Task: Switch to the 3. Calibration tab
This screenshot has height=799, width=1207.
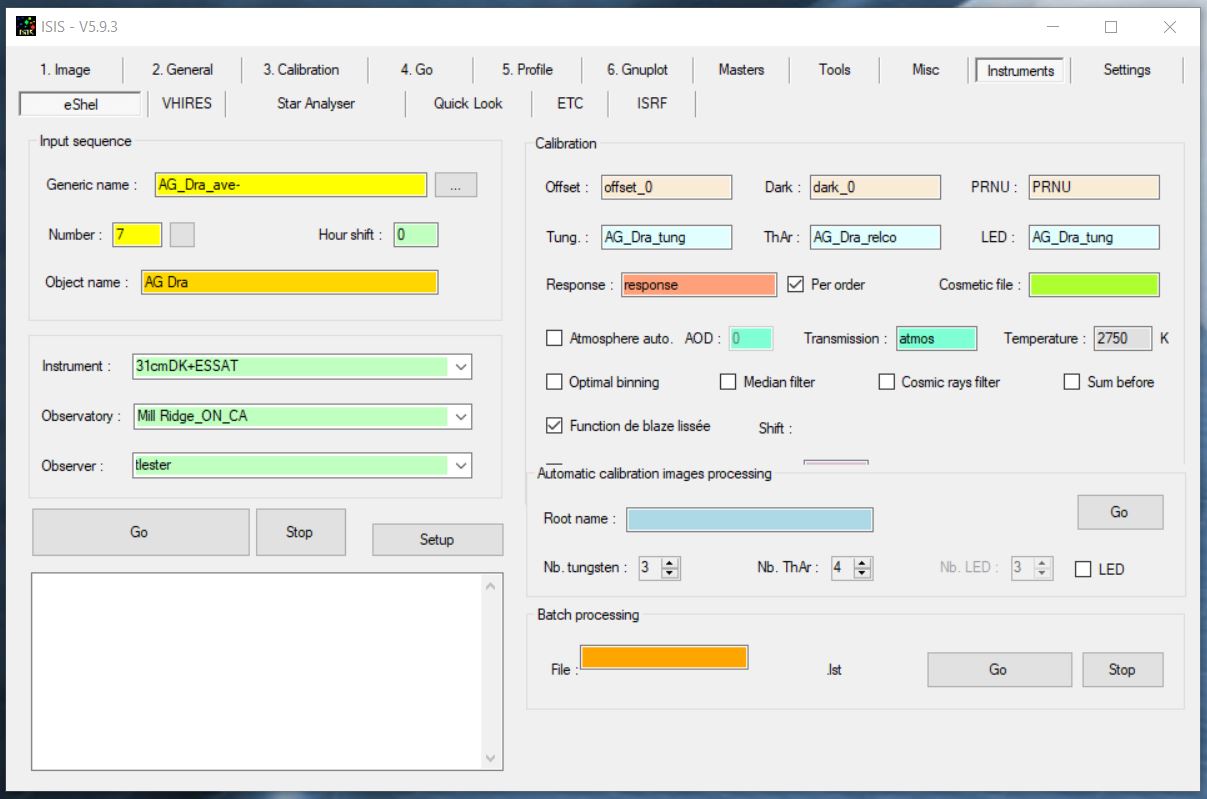Action: coord(301,70)
